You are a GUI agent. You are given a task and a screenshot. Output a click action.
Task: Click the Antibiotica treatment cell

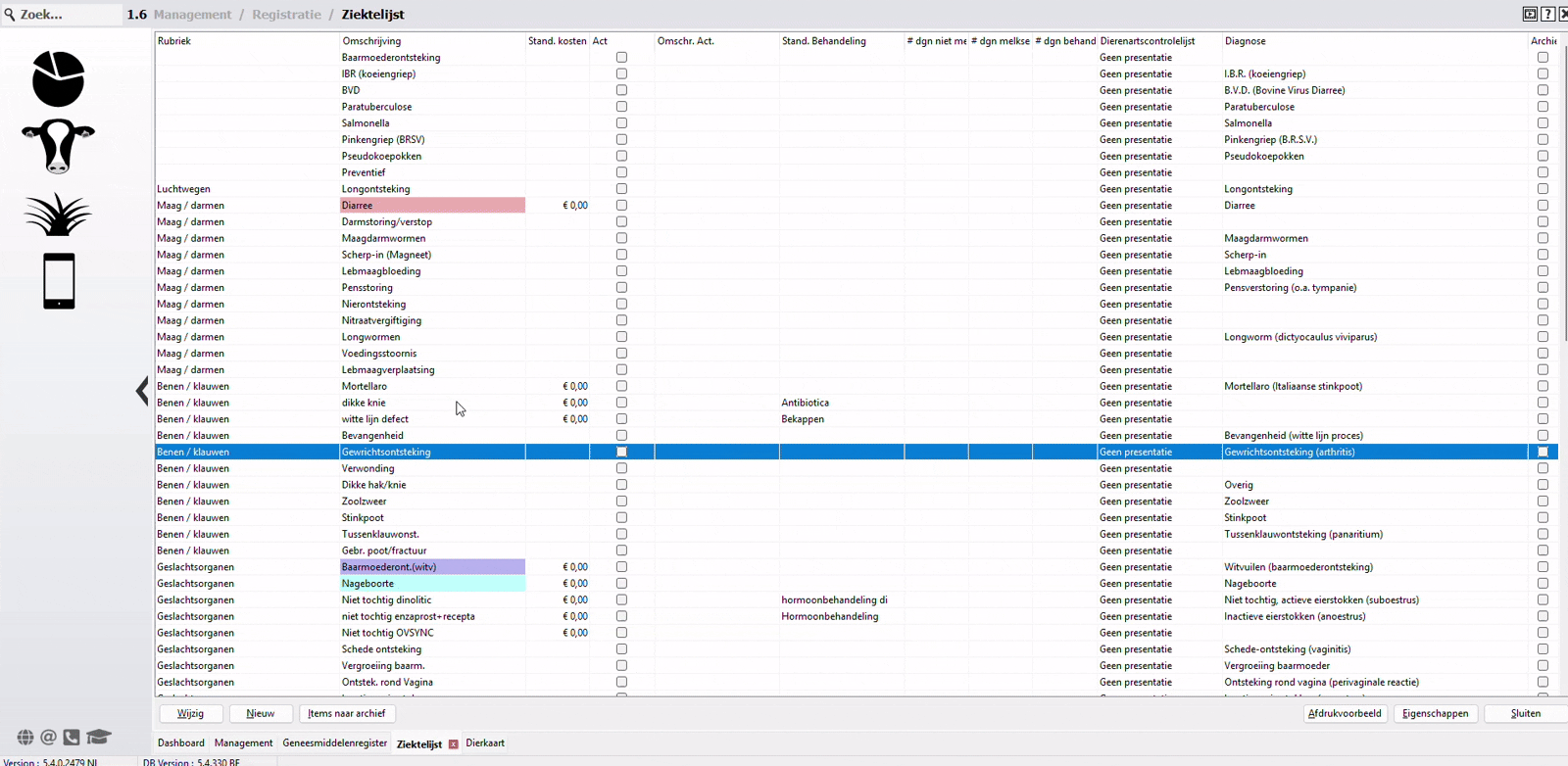841,403
